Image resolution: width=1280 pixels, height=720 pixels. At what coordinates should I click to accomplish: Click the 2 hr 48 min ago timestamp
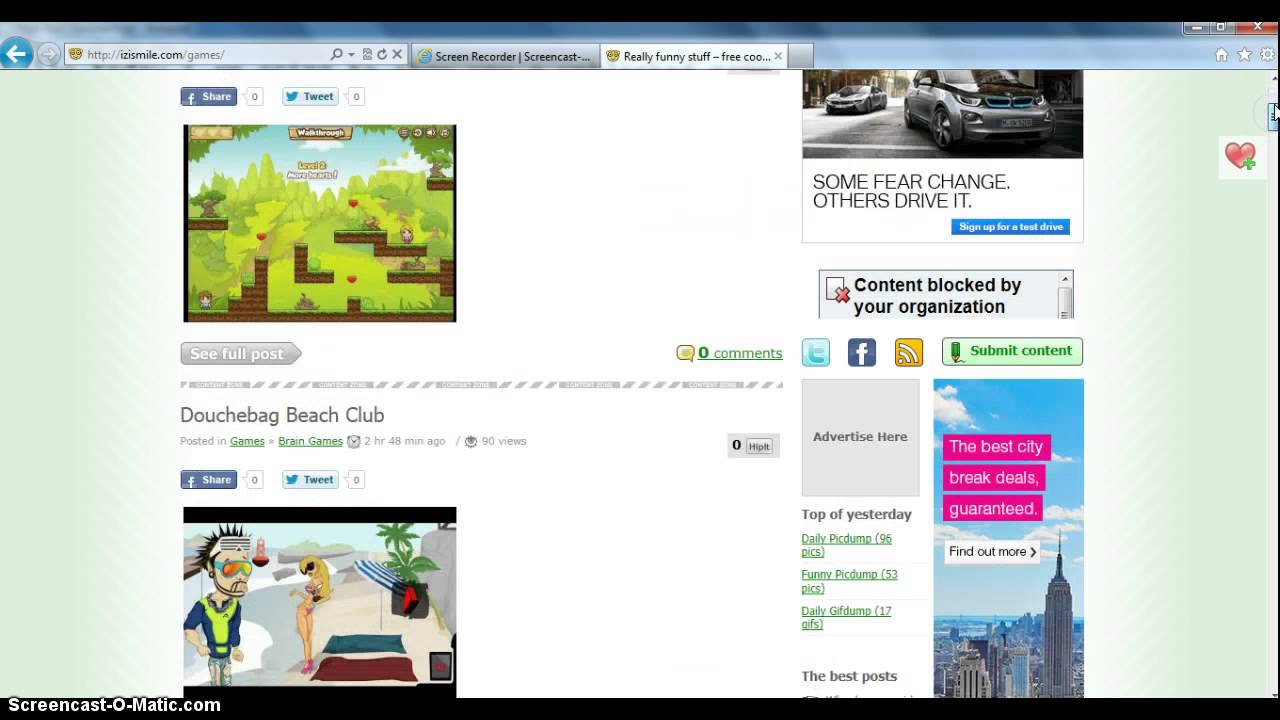pyautogui.click(x=404, y=441)
